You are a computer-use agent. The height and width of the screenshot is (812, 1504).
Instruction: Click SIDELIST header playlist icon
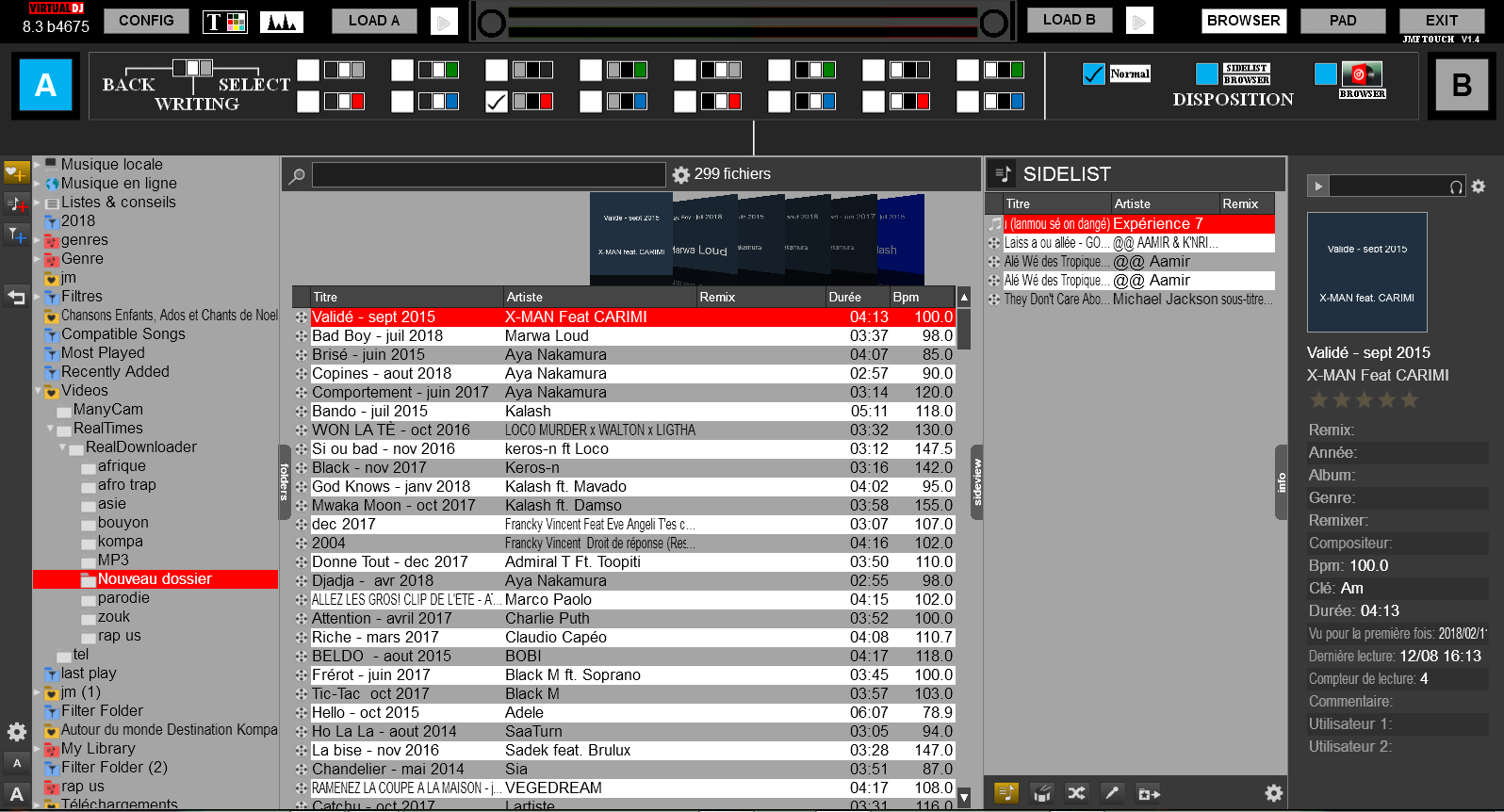pos(1004,174)
